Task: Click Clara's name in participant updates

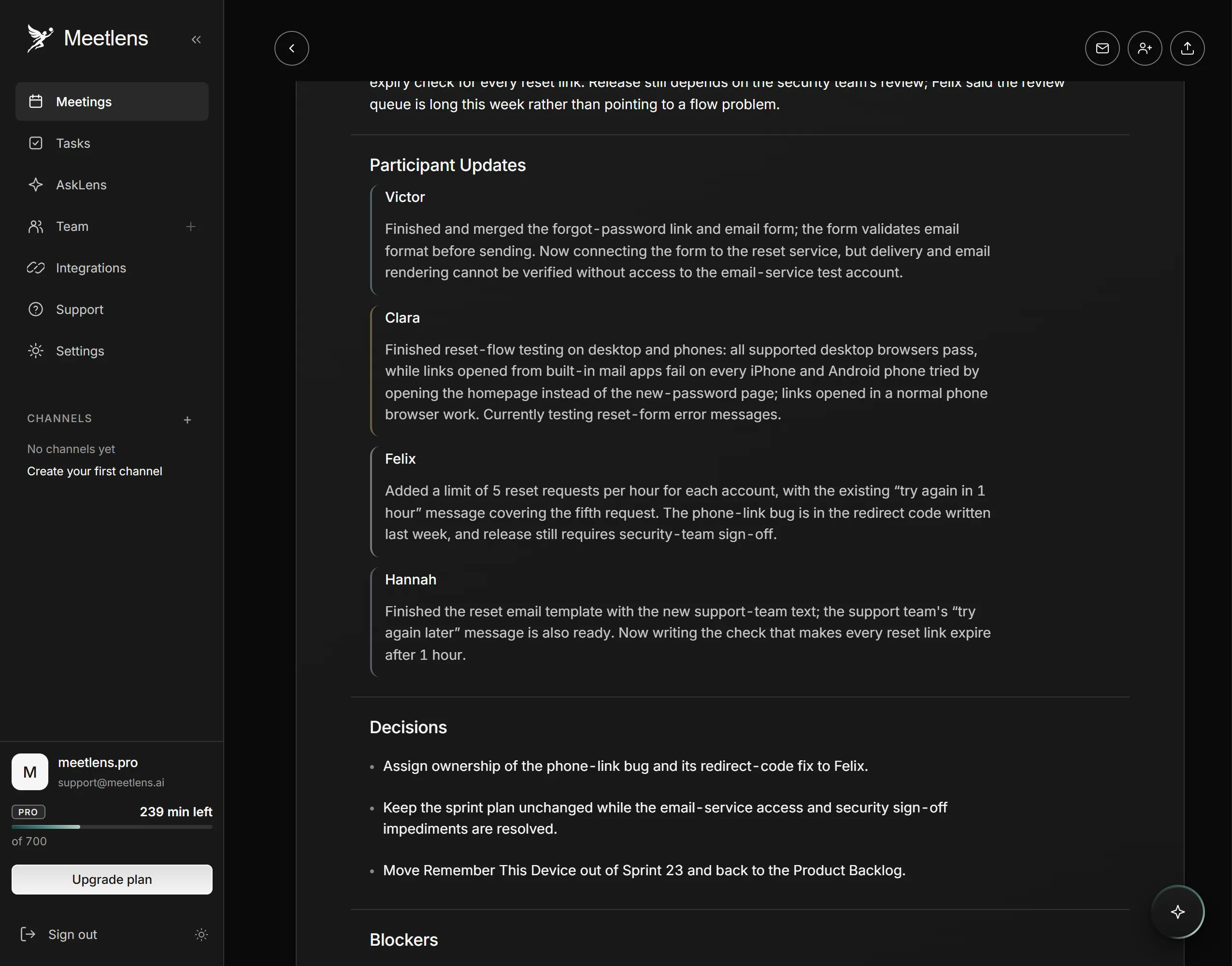Action: [x=402, y=318]
